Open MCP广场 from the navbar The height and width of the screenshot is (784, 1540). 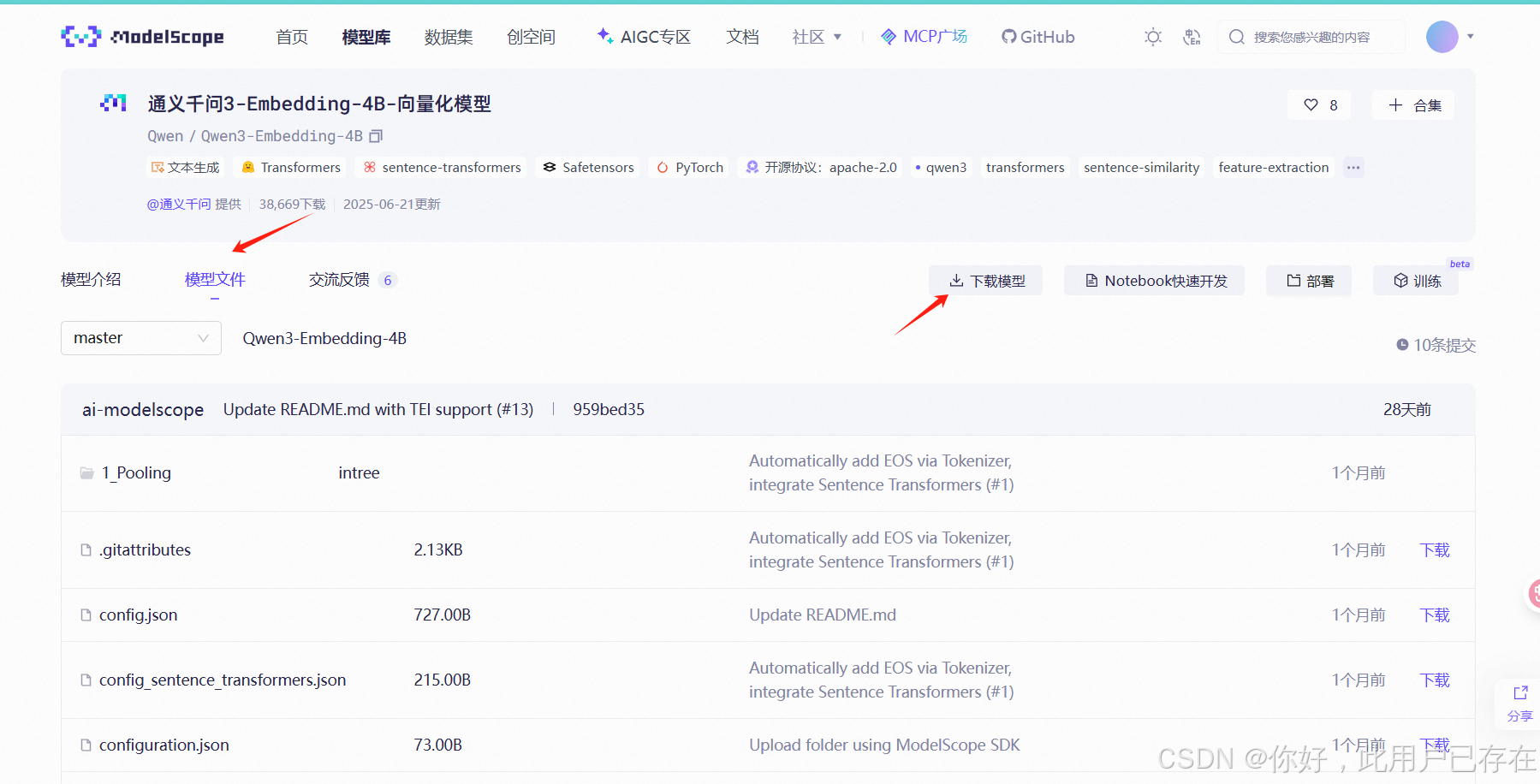(x=925, y=37)
